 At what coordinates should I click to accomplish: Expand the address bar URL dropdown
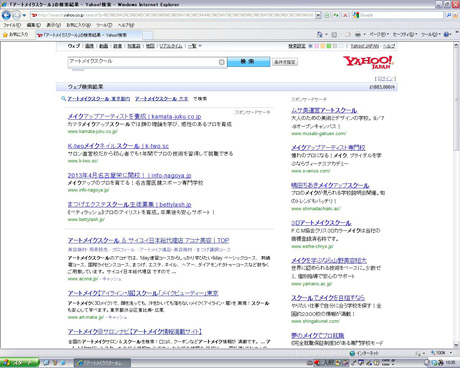coord(318,15)
